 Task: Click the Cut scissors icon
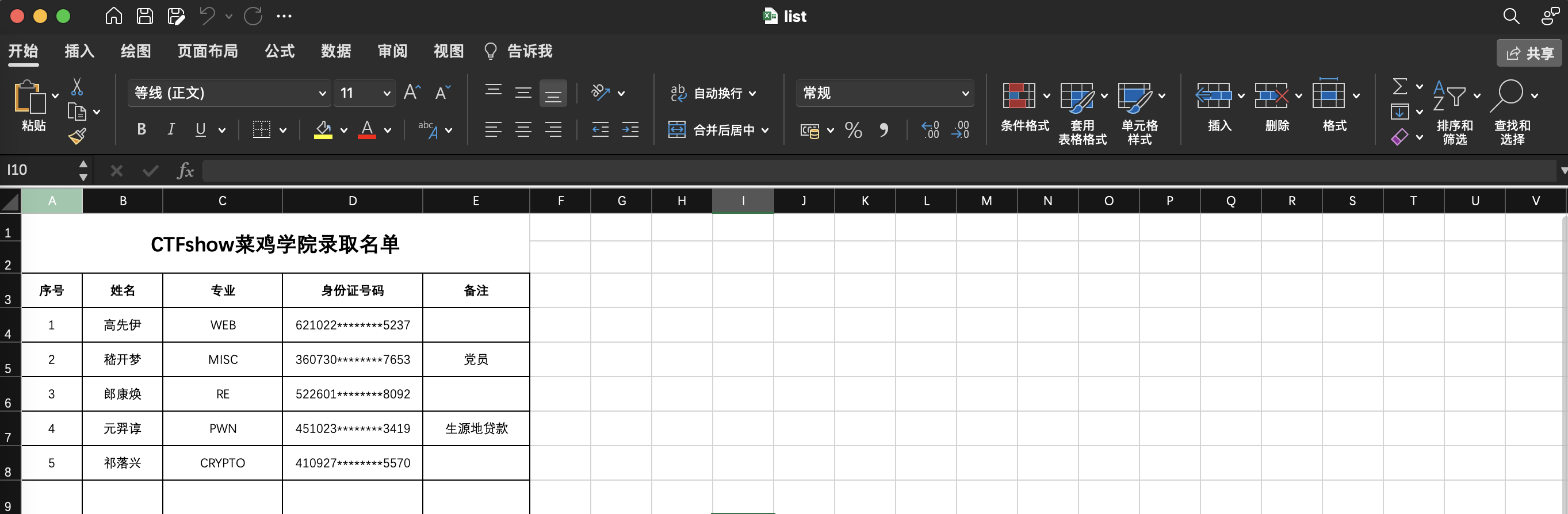[77, 87]
